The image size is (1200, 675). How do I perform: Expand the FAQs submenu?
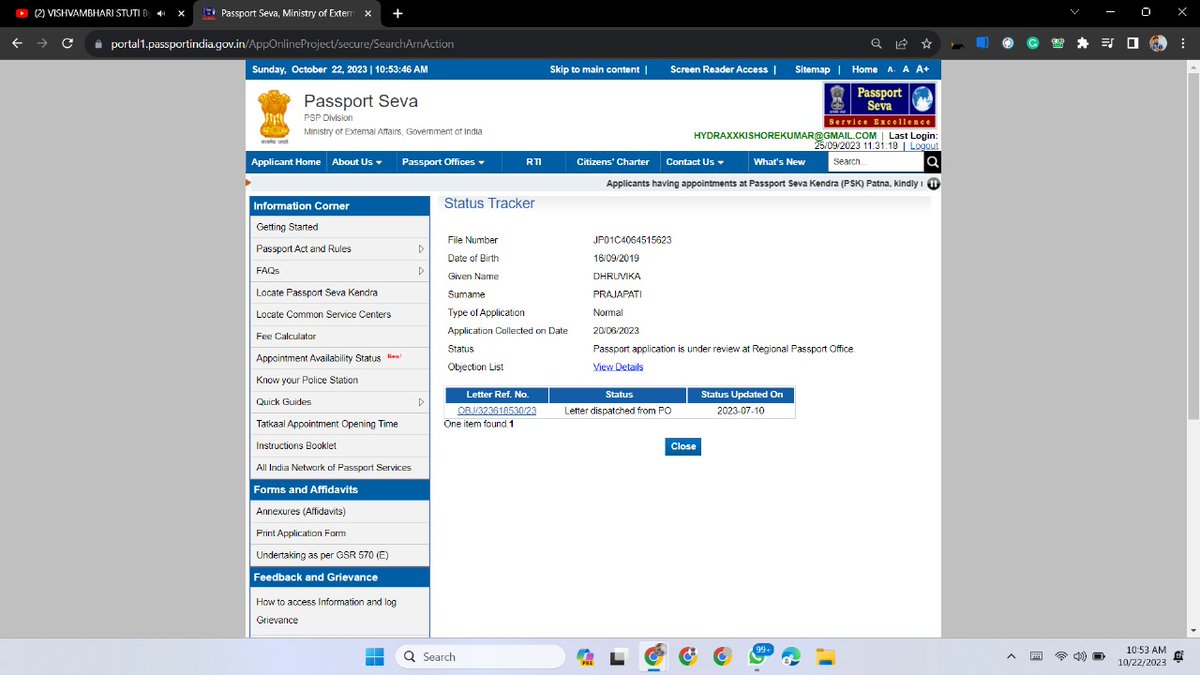coord(421,271)
